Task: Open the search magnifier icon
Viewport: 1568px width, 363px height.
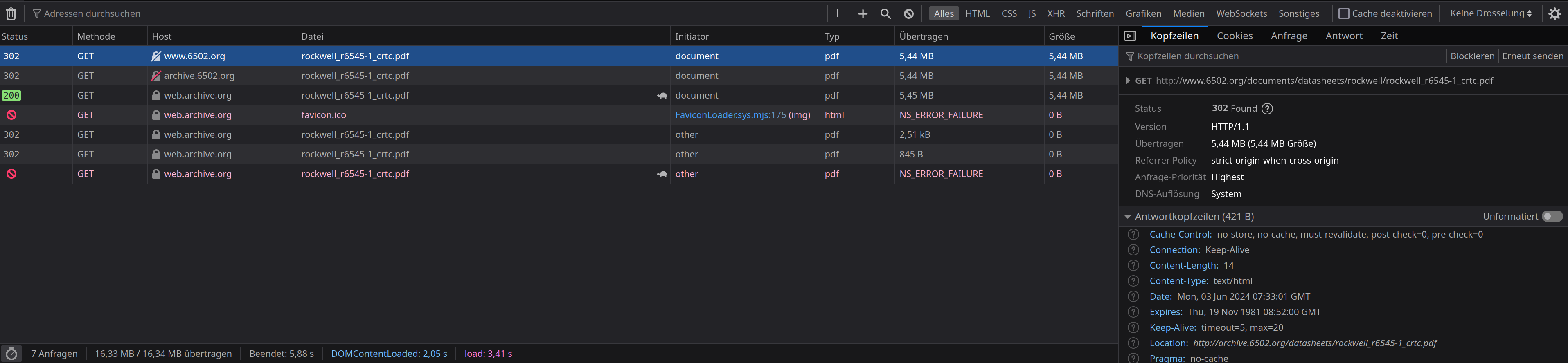Action: click(885, 13)
